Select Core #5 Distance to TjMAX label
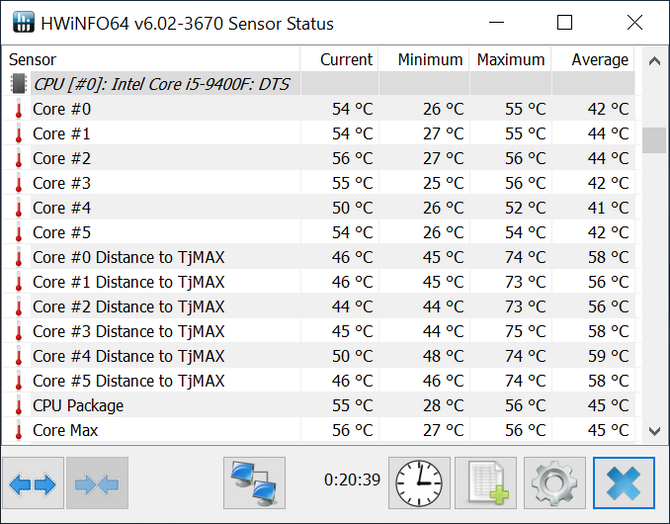 (129, 381)
